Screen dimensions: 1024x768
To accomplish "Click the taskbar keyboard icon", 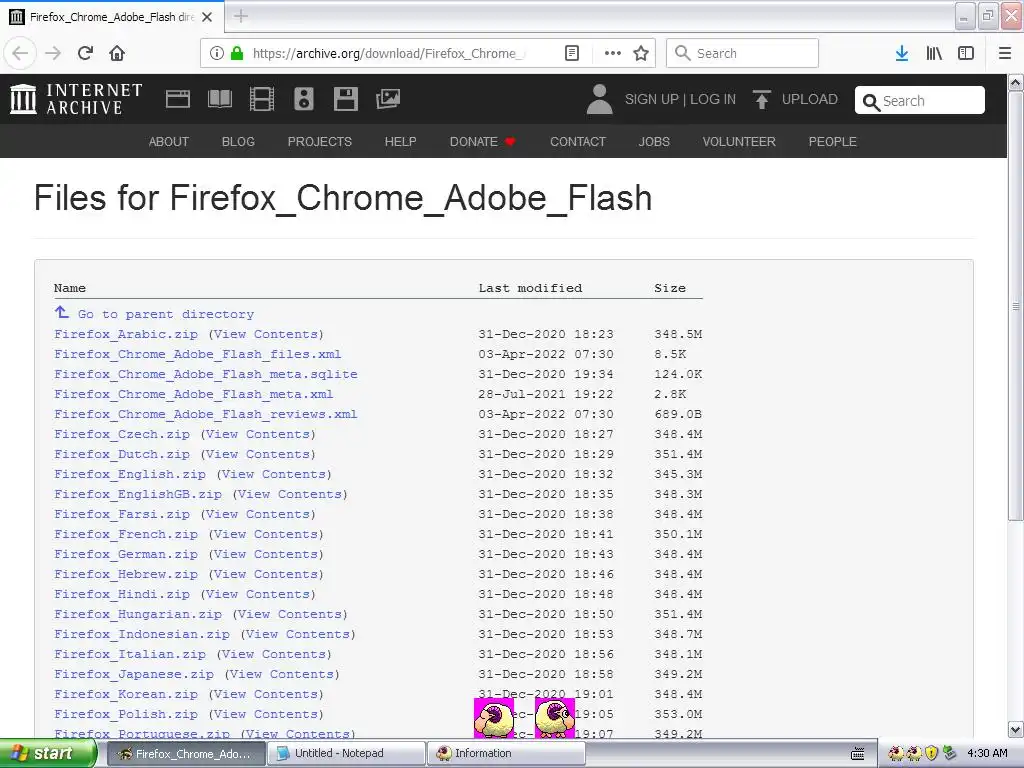I will pyautogui.click(x=858, y=754).
